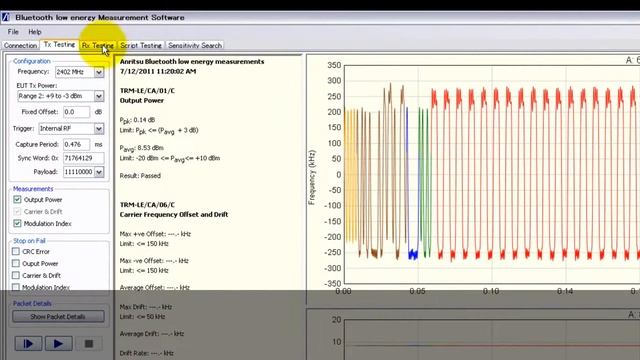Click the blue waveform segment in the chart
Image resolution: width=640 pixels, height=360 pixels.
412,254
